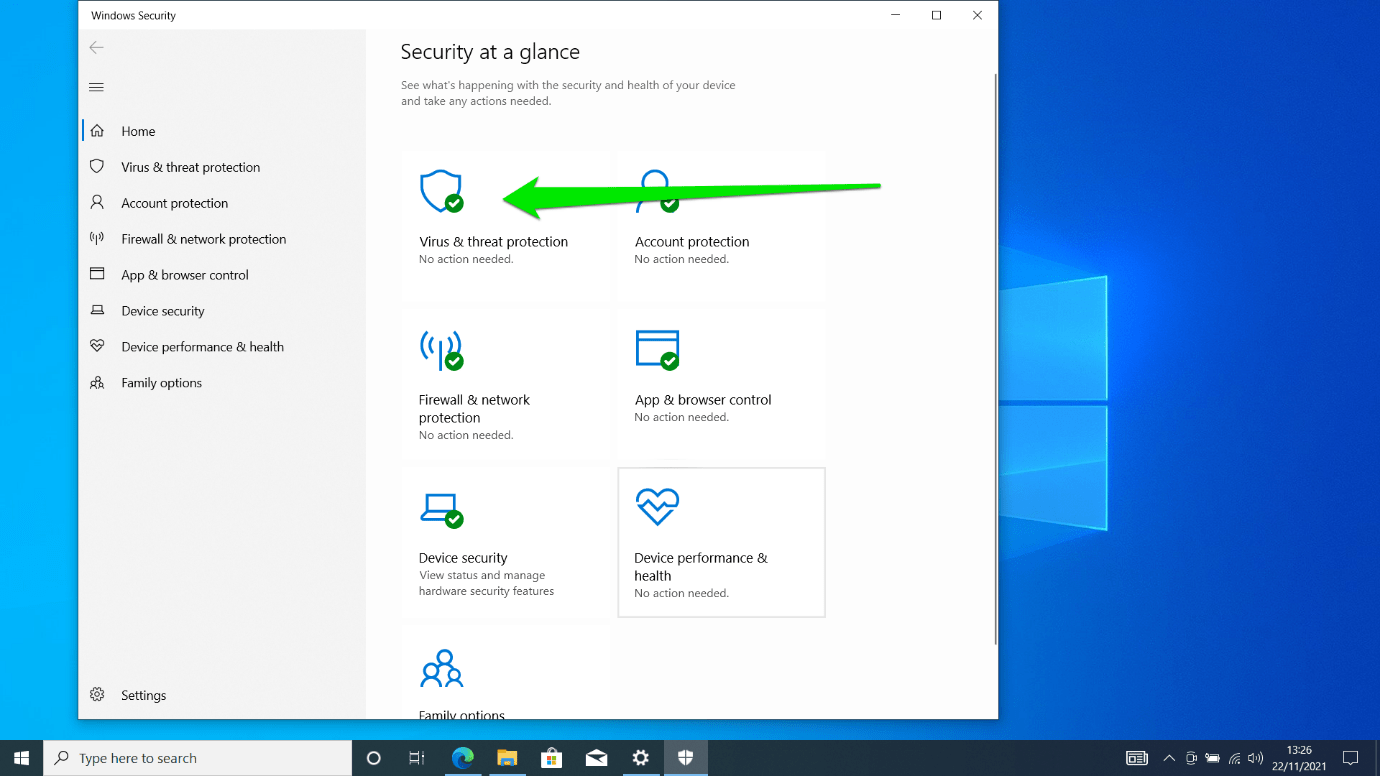Click the shield icon on the Virus protection tile

pyautogui.click(x=442, y=191)
